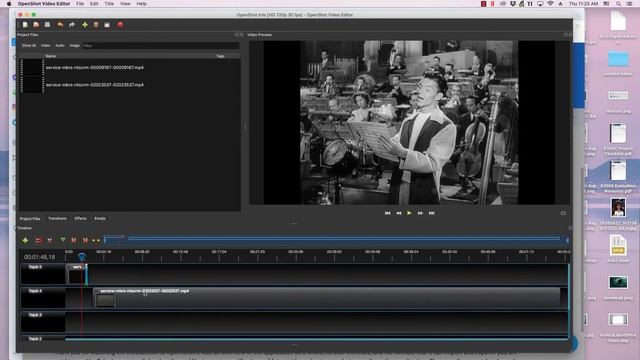
Task: Click the blue playhead marker on ruler
Action: pyautogui.click(x=82, y=256)
